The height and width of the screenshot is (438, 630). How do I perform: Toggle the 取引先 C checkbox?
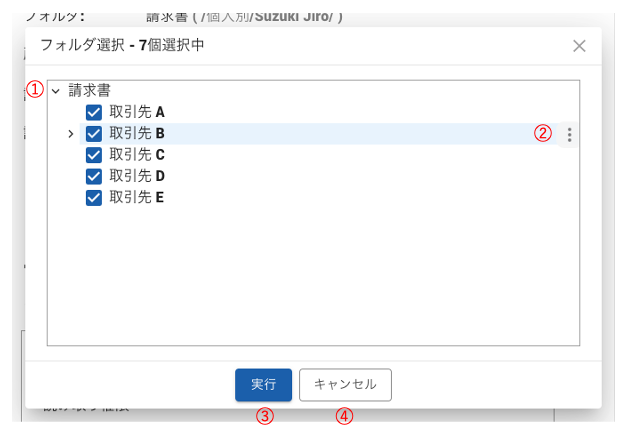click(95, 155)
